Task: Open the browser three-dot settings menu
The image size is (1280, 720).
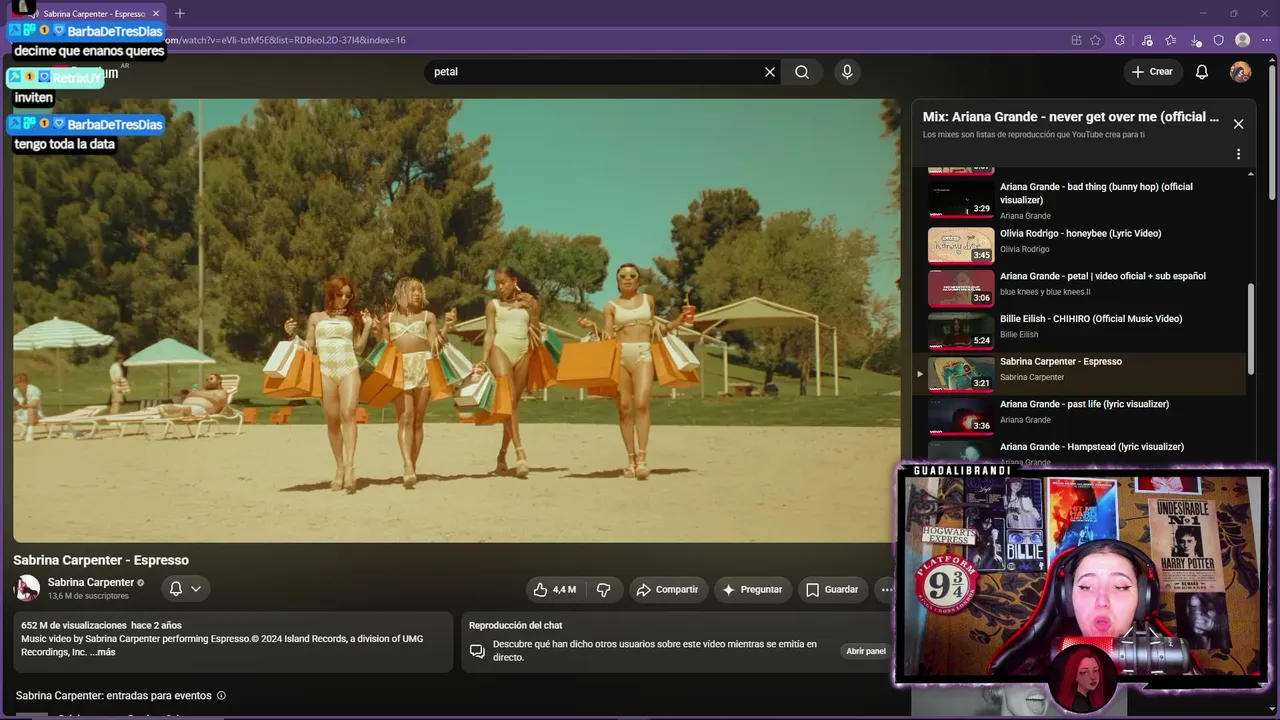Action: [x=1266, y=40]
